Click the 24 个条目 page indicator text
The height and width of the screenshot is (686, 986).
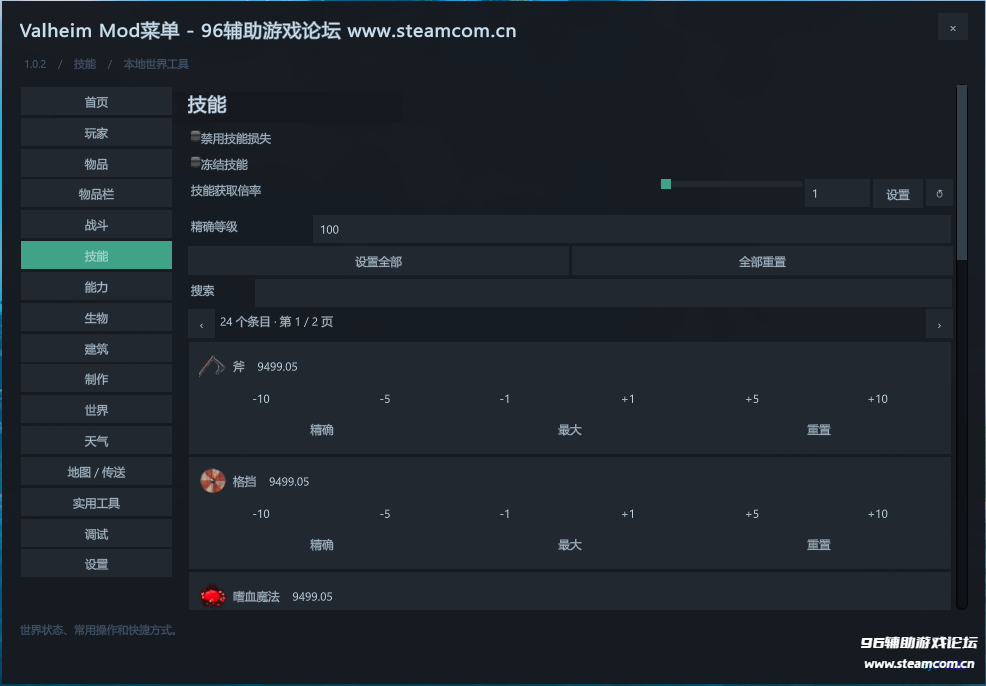(x=277, y=322)
